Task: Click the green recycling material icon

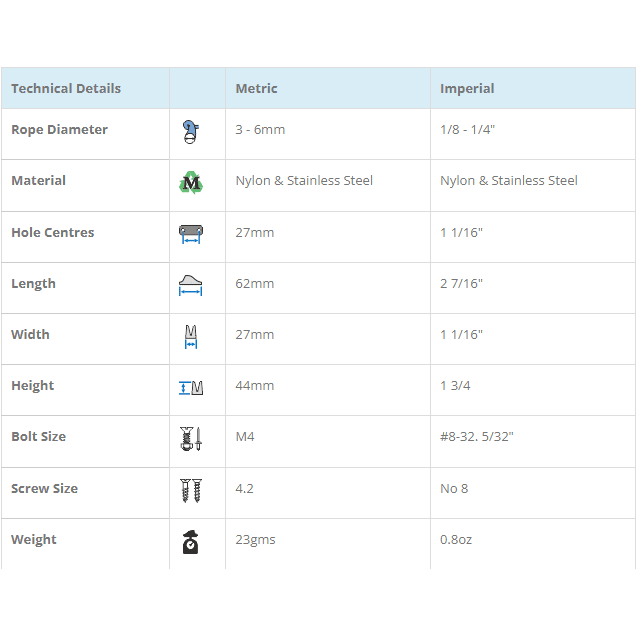Action: 191,182
